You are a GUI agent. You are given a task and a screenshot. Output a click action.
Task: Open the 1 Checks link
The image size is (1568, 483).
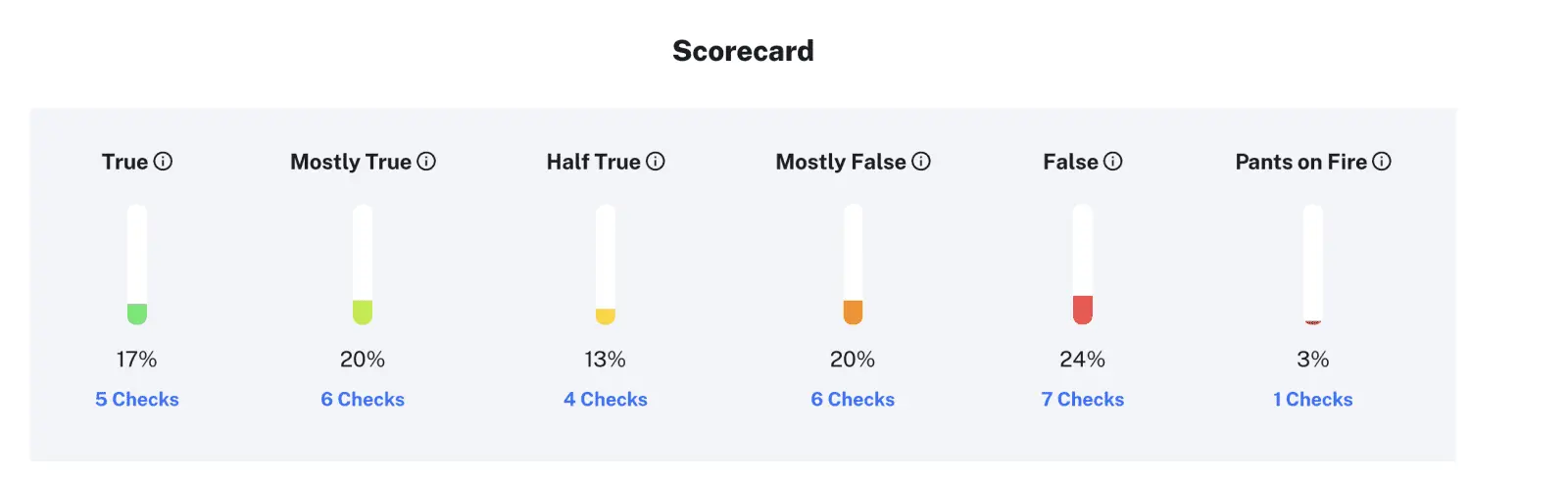pyautogui.click(x=1313, y=400)
